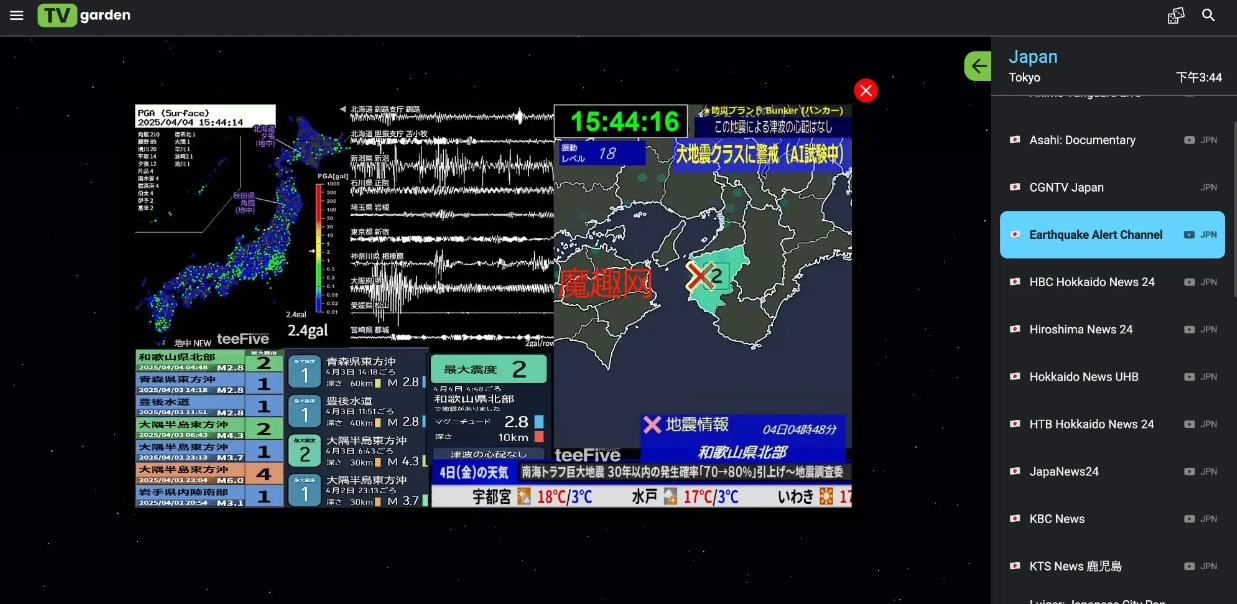This screenshot has height=604, width=1237.
Task: Select CGNTV Japan channel
Action: (x=1112, y=187)
